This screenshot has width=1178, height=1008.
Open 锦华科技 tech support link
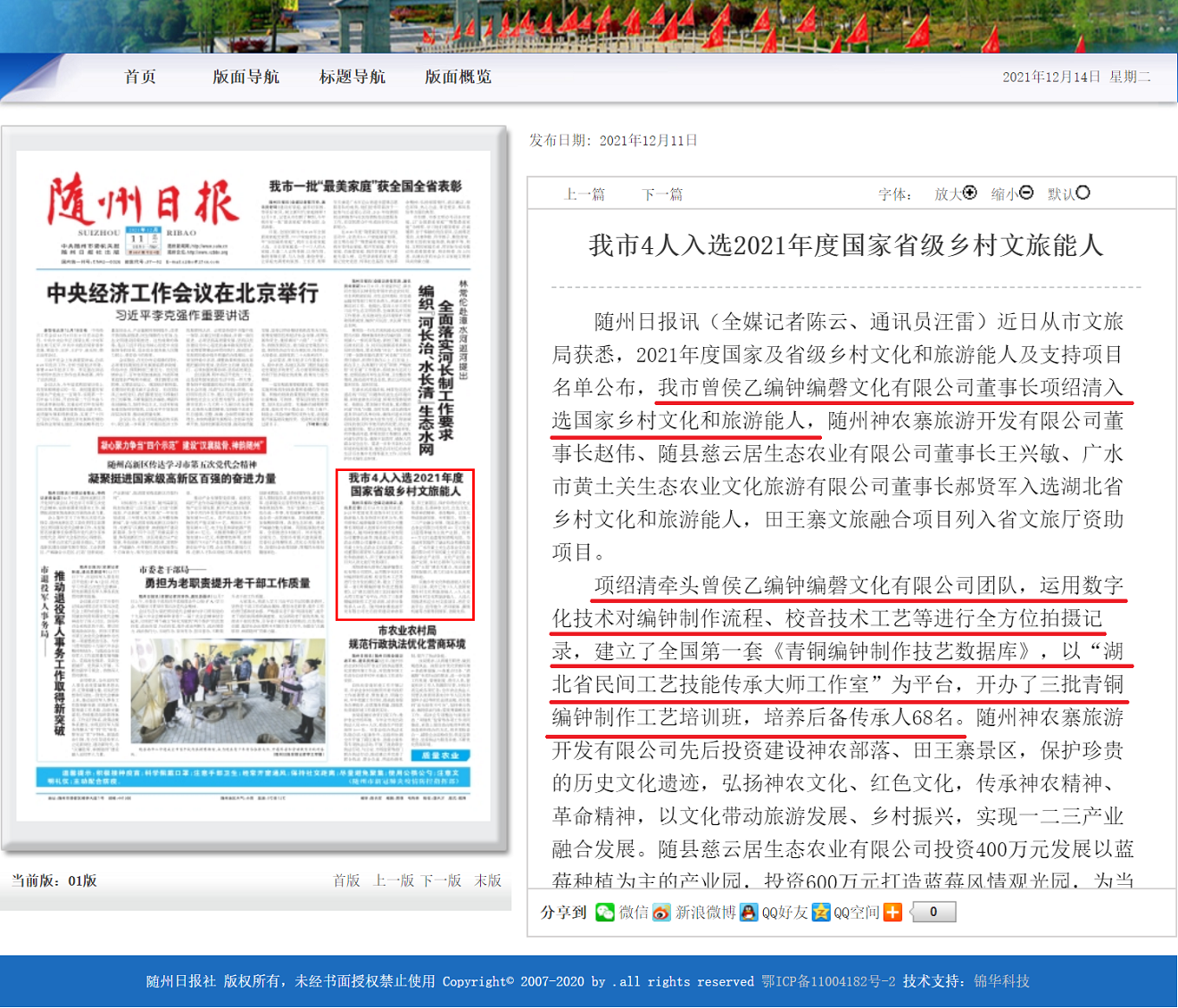tap(1001, 981)
